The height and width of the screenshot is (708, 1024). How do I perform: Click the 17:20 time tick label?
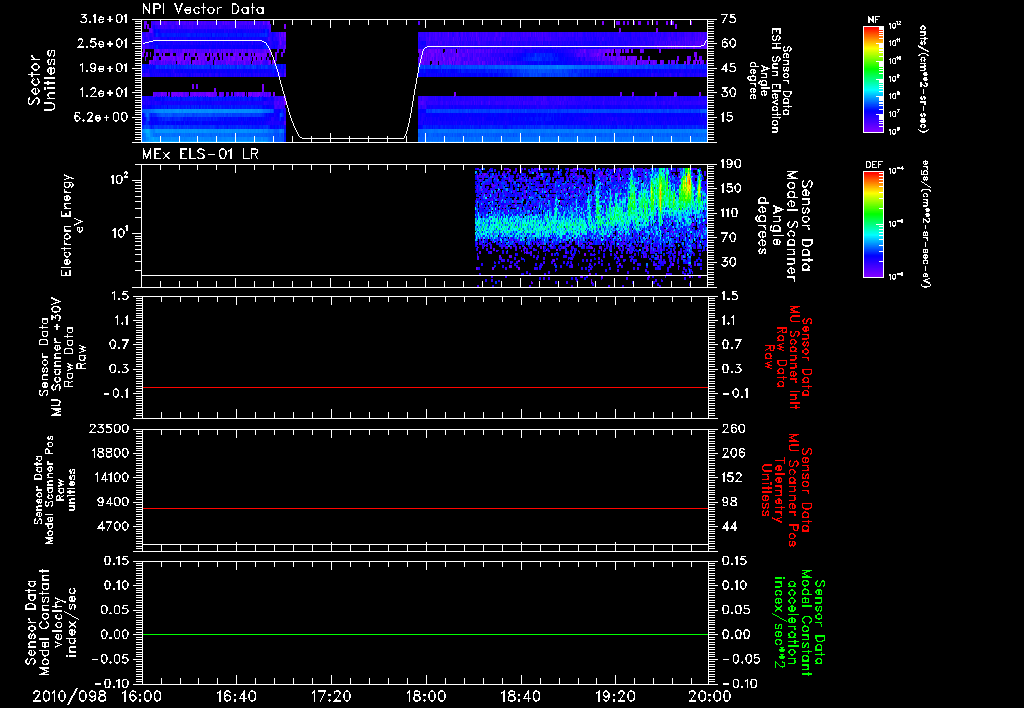[x=331, y=696]
